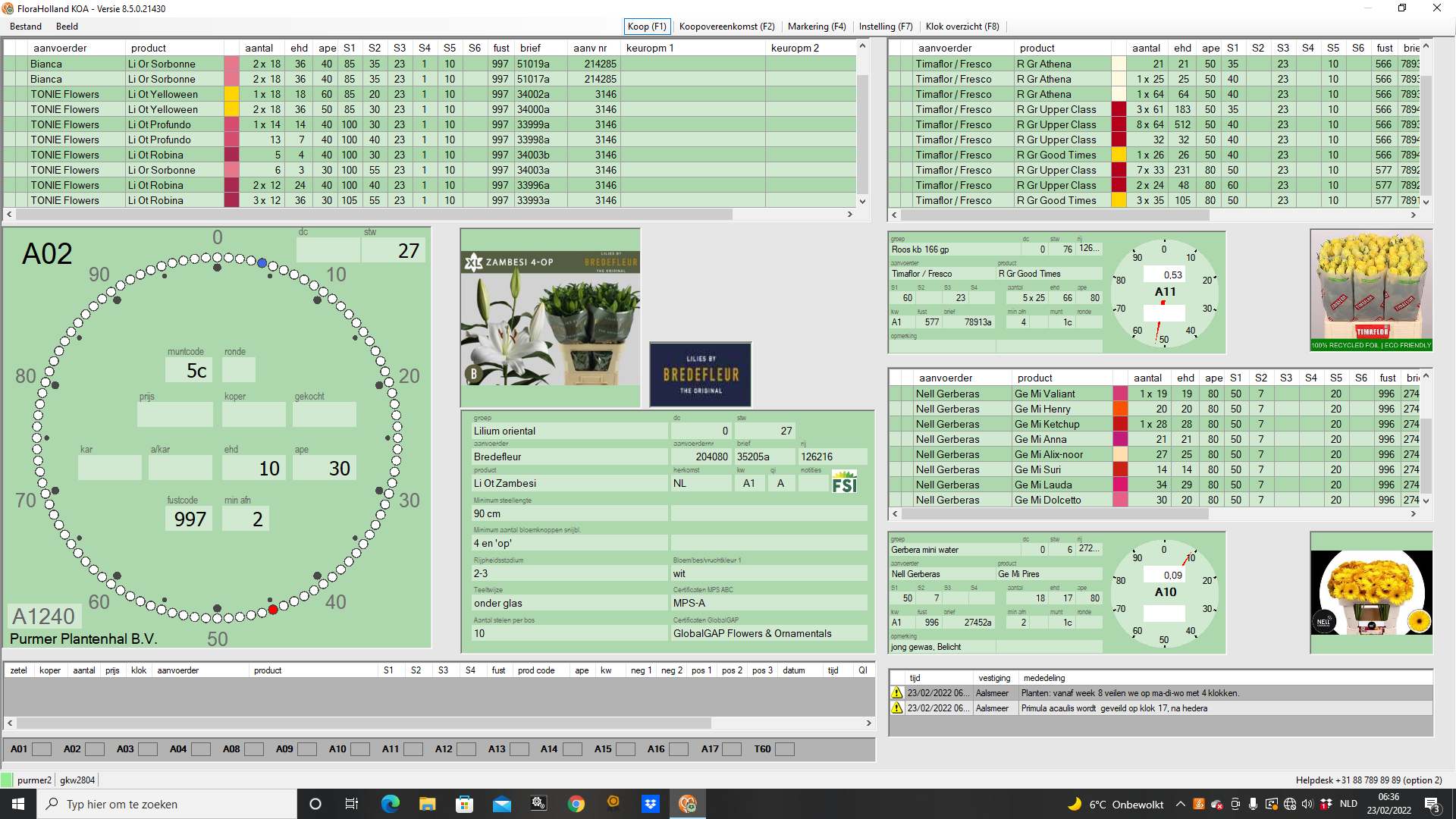The width and height of the screenshot is (1456, 819).
Task: Click yellow swatch of TONIE Flowers Yelloween row
Action: 231,95
